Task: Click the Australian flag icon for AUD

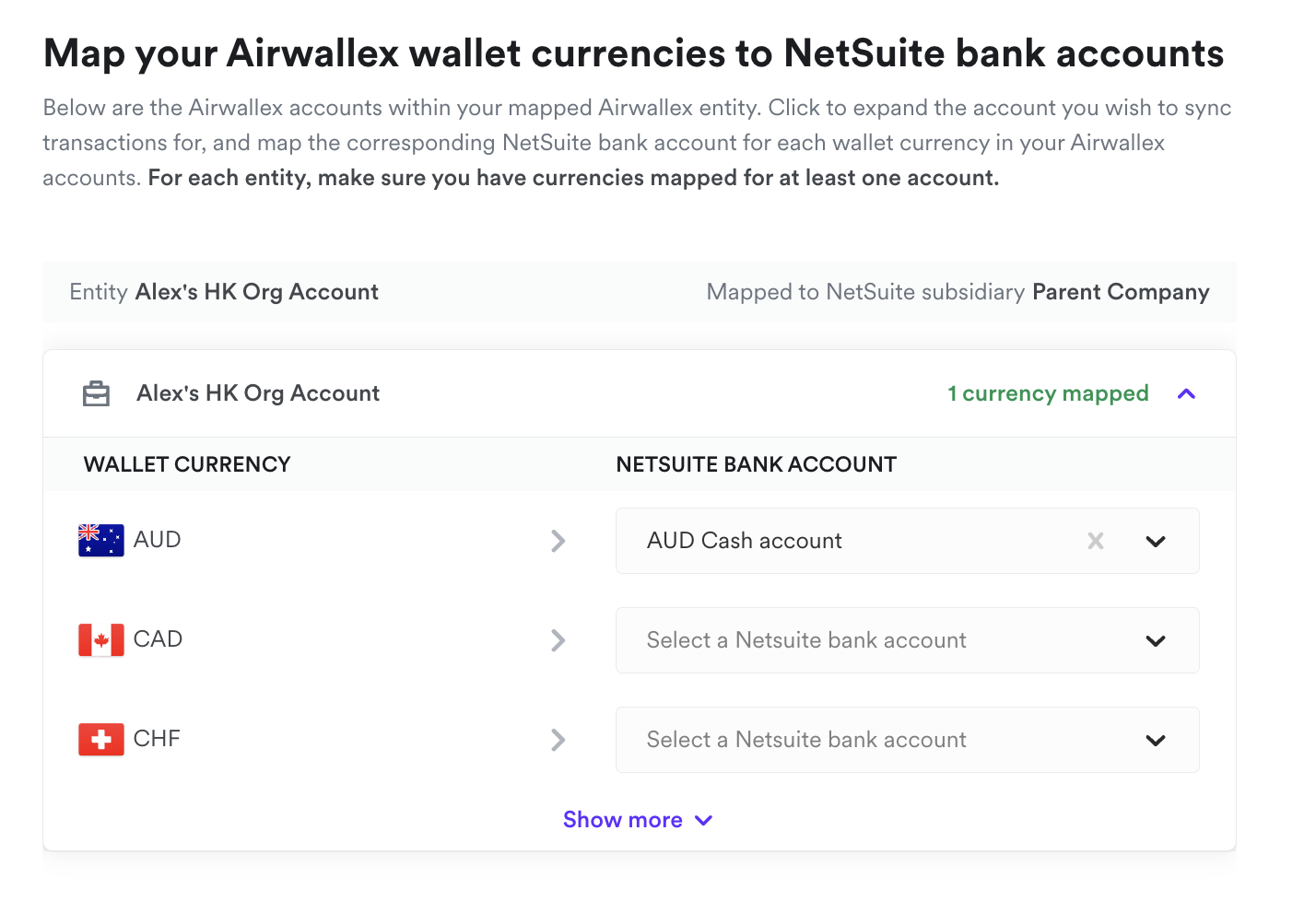Action: [99, 540]
